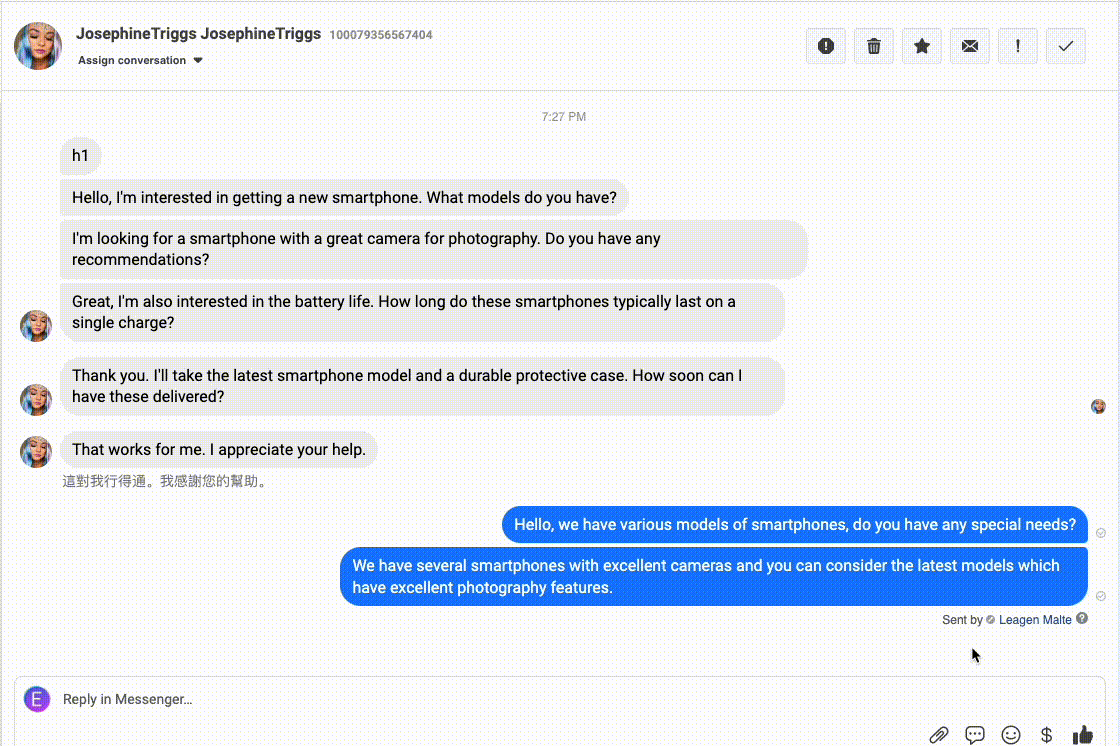Send a thumbs-up like

1083,735
